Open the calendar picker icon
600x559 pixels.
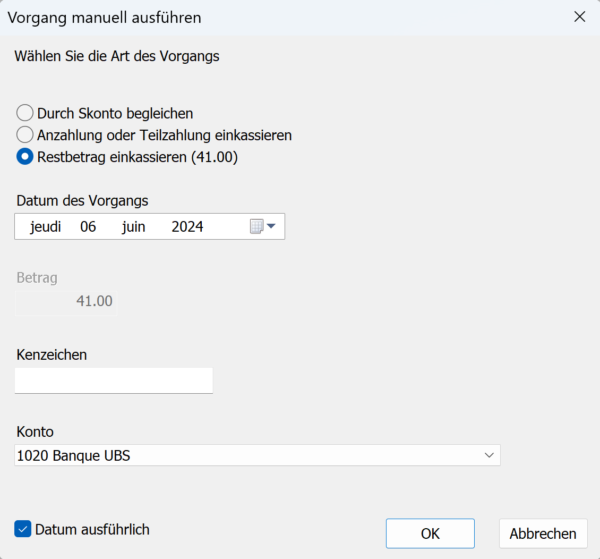coord(256,226)
